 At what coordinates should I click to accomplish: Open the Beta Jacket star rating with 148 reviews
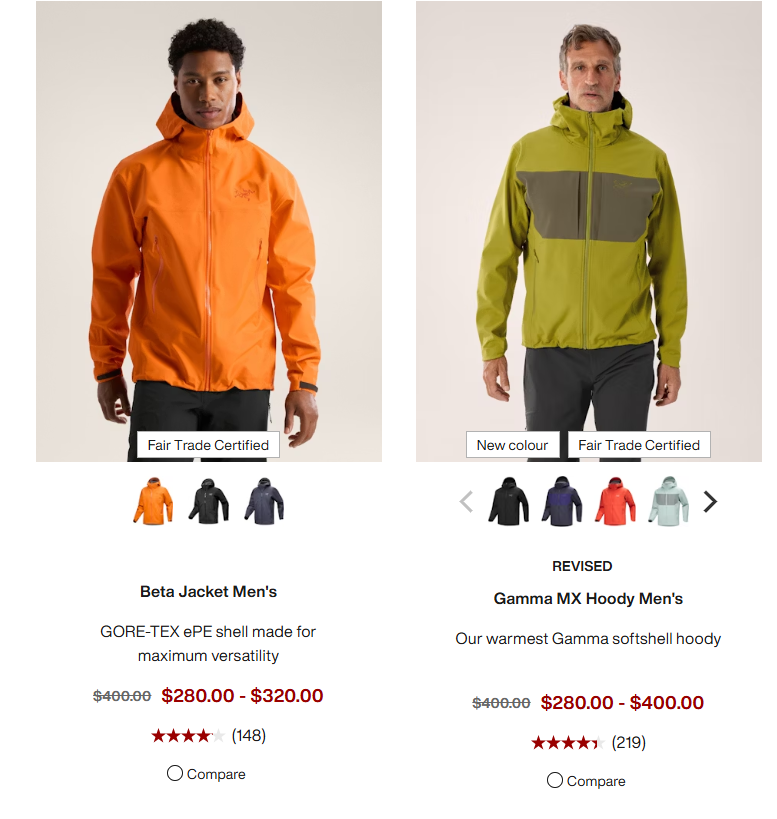[x=208, y=736]
